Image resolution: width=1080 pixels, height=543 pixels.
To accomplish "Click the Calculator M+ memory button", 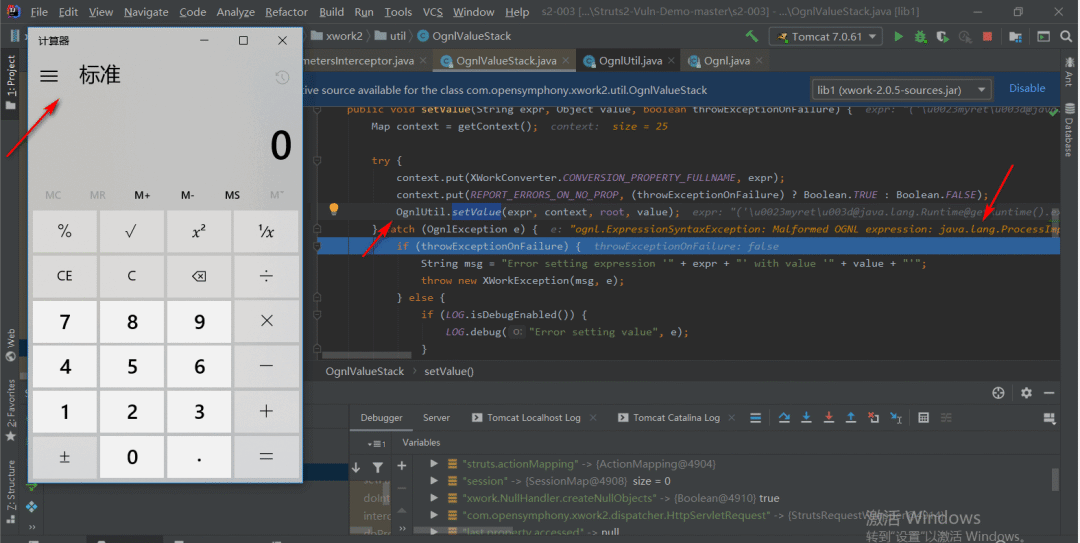I will (143, 195).
